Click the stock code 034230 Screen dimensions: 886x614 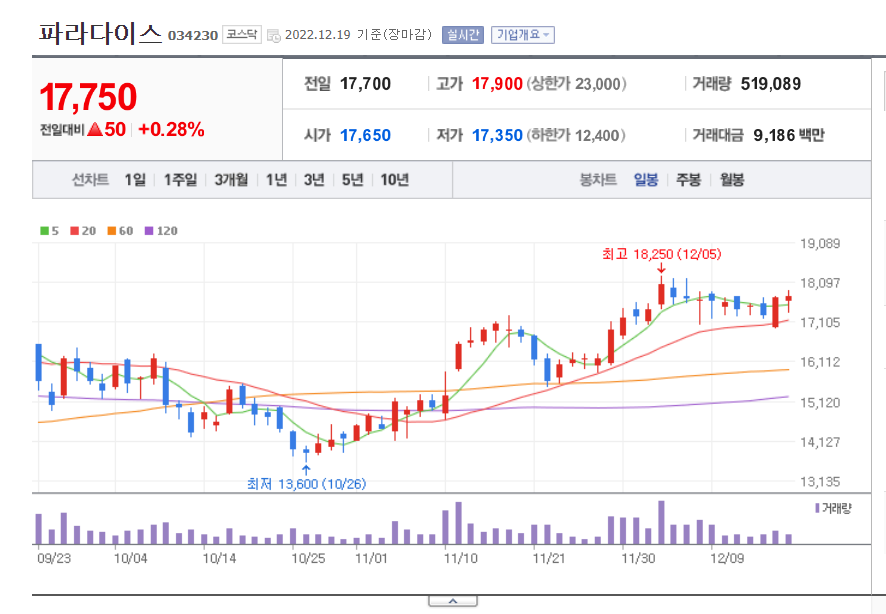click(193, 36)
